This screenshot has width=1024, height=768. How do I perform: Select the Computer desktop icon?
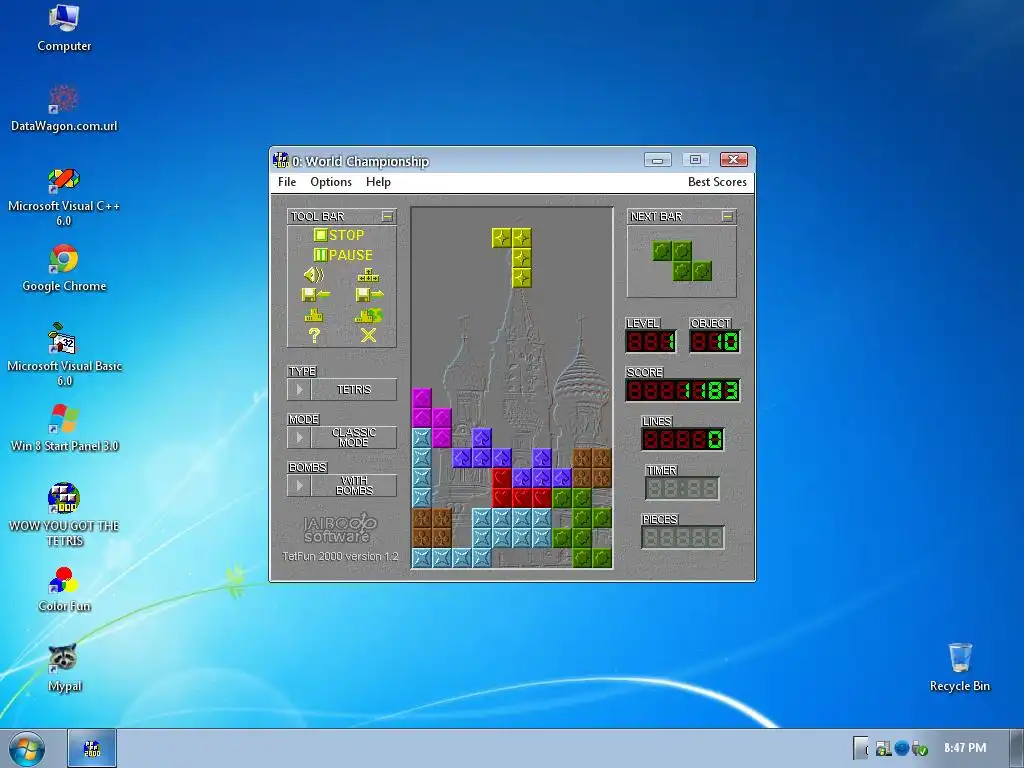click(x=64, y=29)
